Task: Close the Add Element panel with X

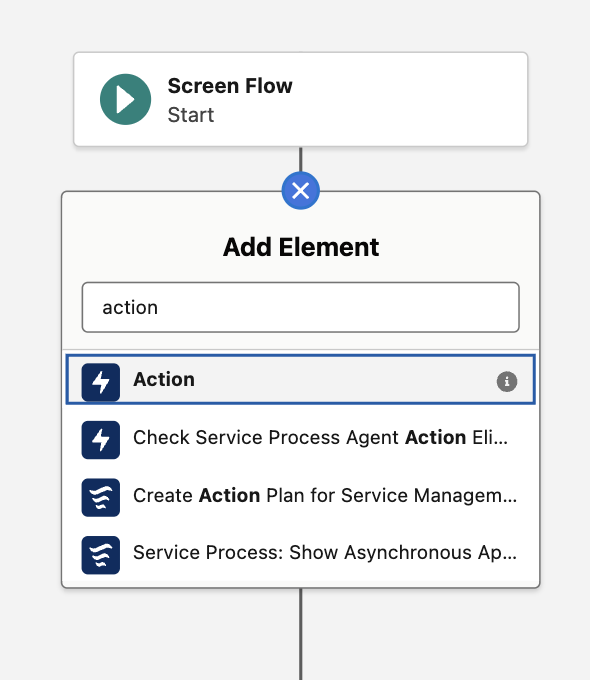Action: click(301, 190)
